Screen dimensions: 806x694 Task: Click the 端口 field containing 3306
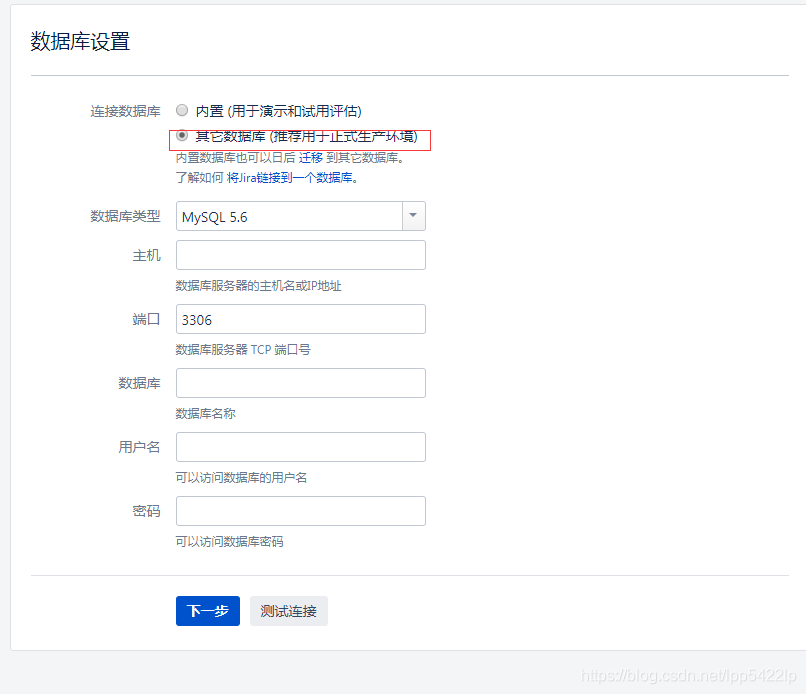pyautogui.click(x=300, y=319)
